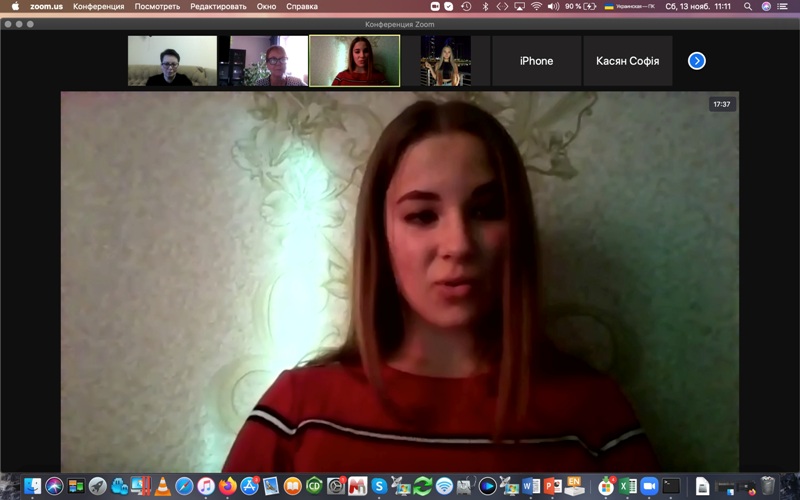Open the Ukrainian keyboard input source menu
Viewport: 800px width, 500px height.
point(630,7)
